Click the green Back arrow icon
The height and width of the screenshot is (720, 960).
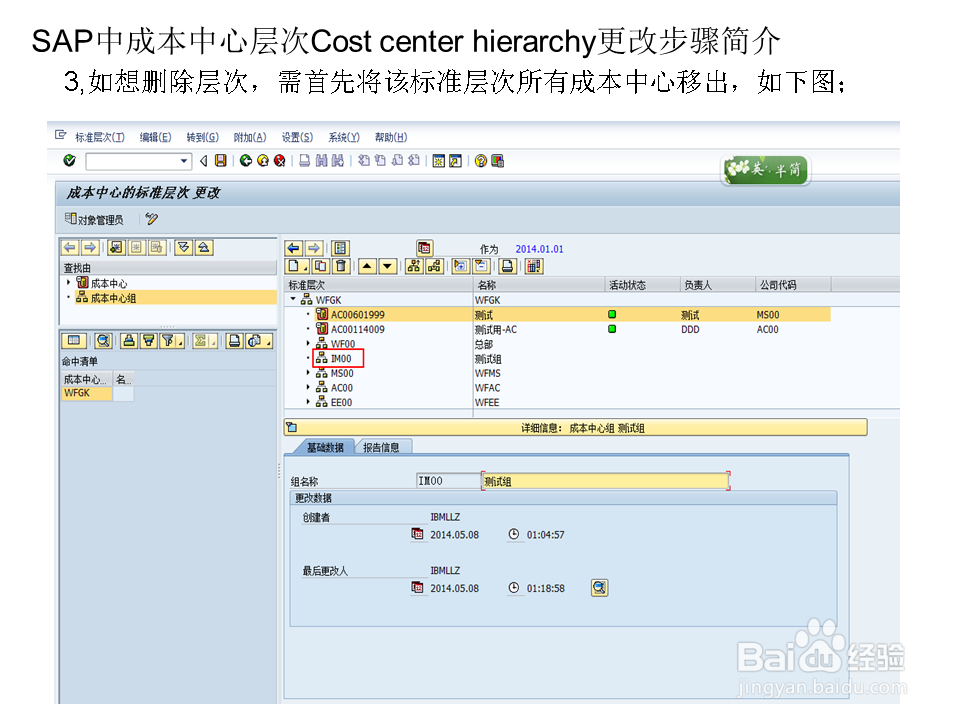(246, 160)
